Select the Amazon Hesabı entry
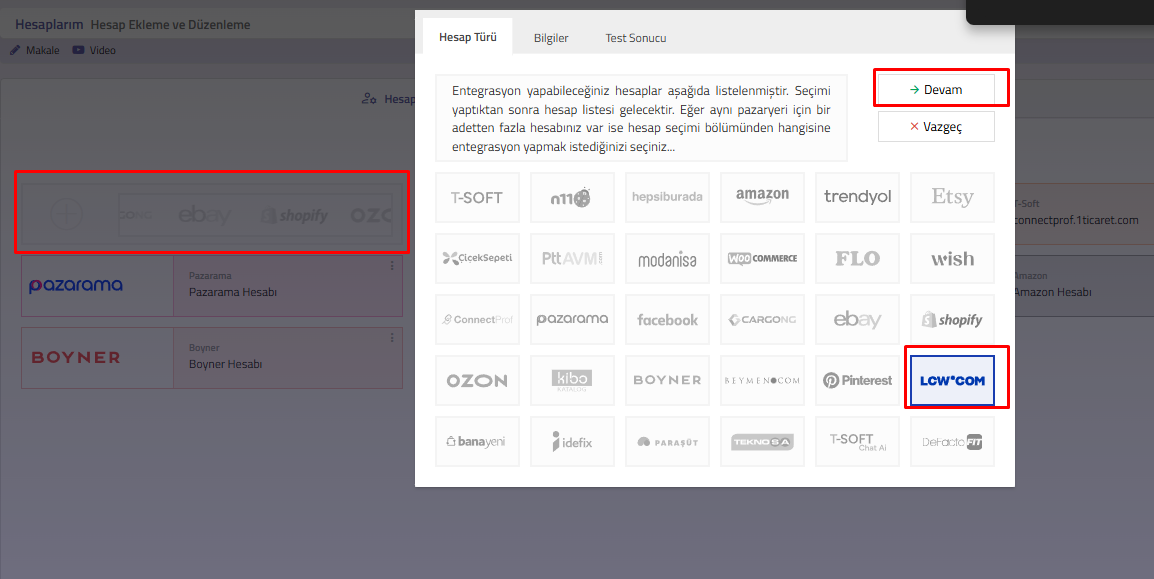1154x579 pixels. [1083, 285]
